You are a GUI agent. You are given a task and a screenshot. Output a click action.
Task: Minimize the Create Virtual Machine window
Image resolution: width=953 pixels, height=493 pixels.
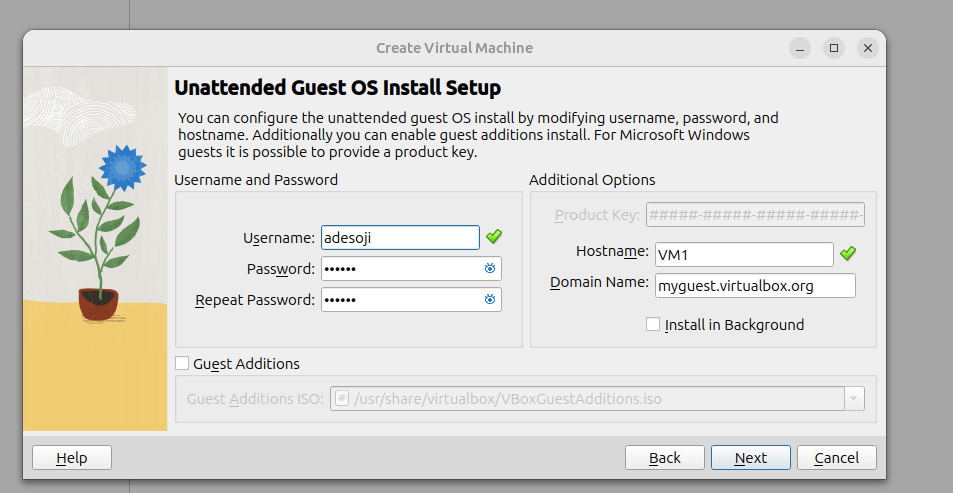(x=800, y=47)
